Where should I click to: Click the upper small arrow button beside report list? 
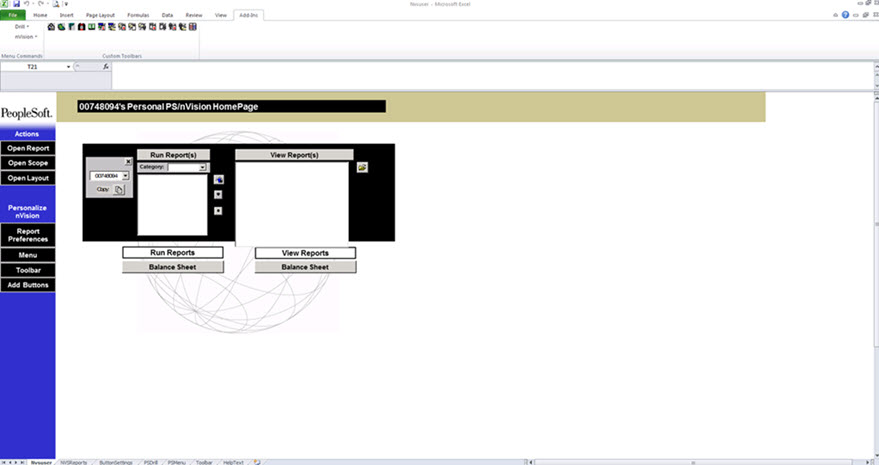(218, 195)
